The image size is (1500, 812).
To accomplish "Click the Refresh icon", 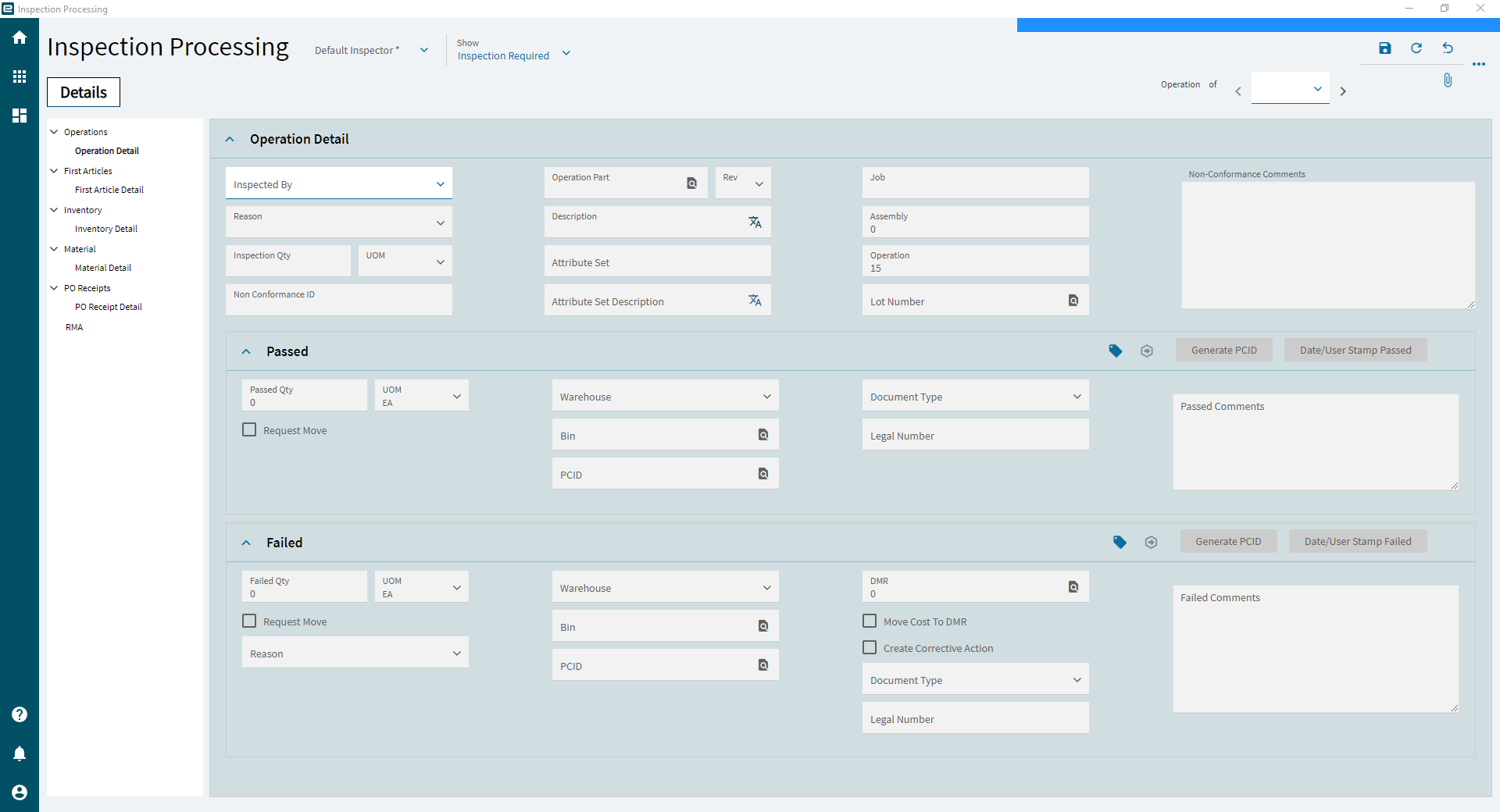I will pos(1416,48).
